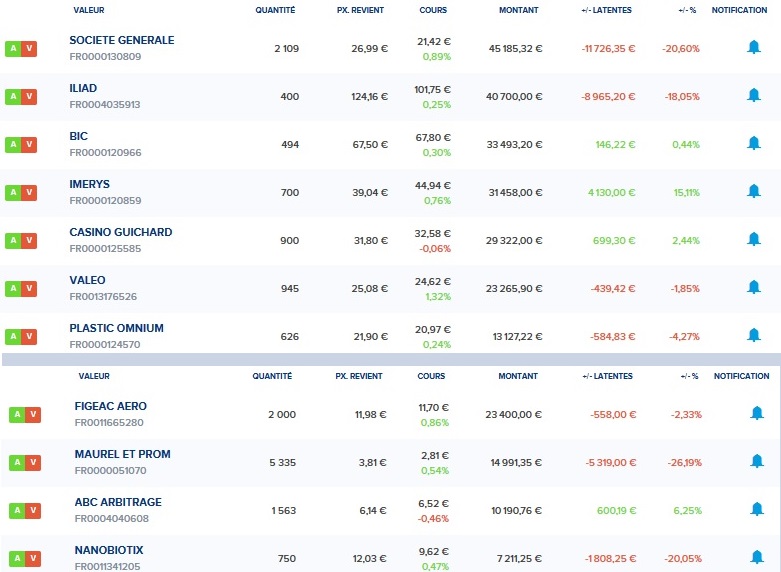781x572 pixels.
Task: Select ISIN code FR0004035913
Action: pos(105,105)
